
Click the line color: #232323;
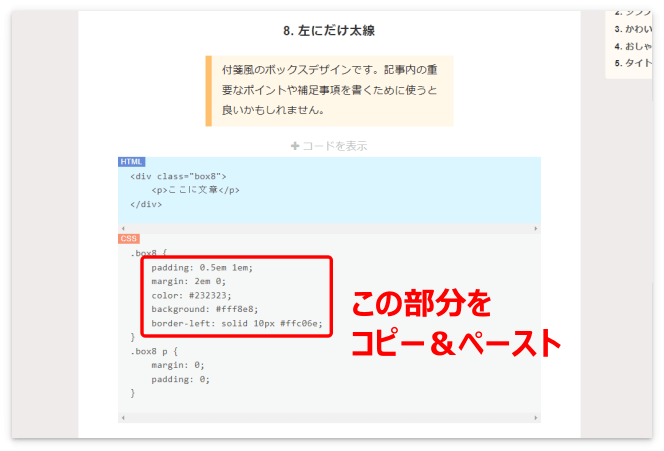pos(191,296)
